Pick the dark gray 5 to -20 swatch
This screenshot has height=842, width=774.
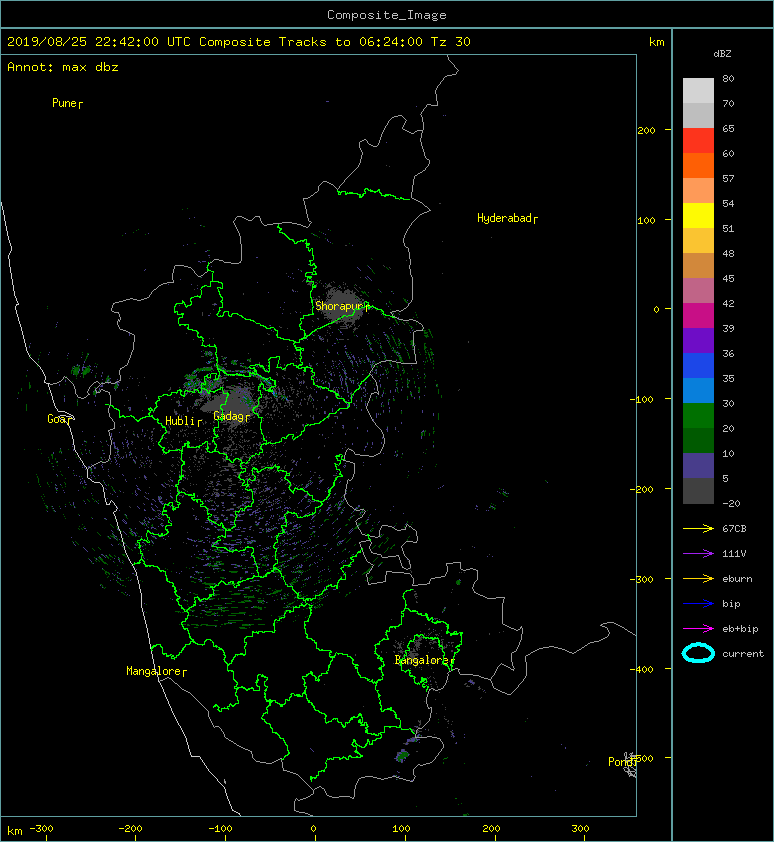pyautogui.click(x=698, y=491)
